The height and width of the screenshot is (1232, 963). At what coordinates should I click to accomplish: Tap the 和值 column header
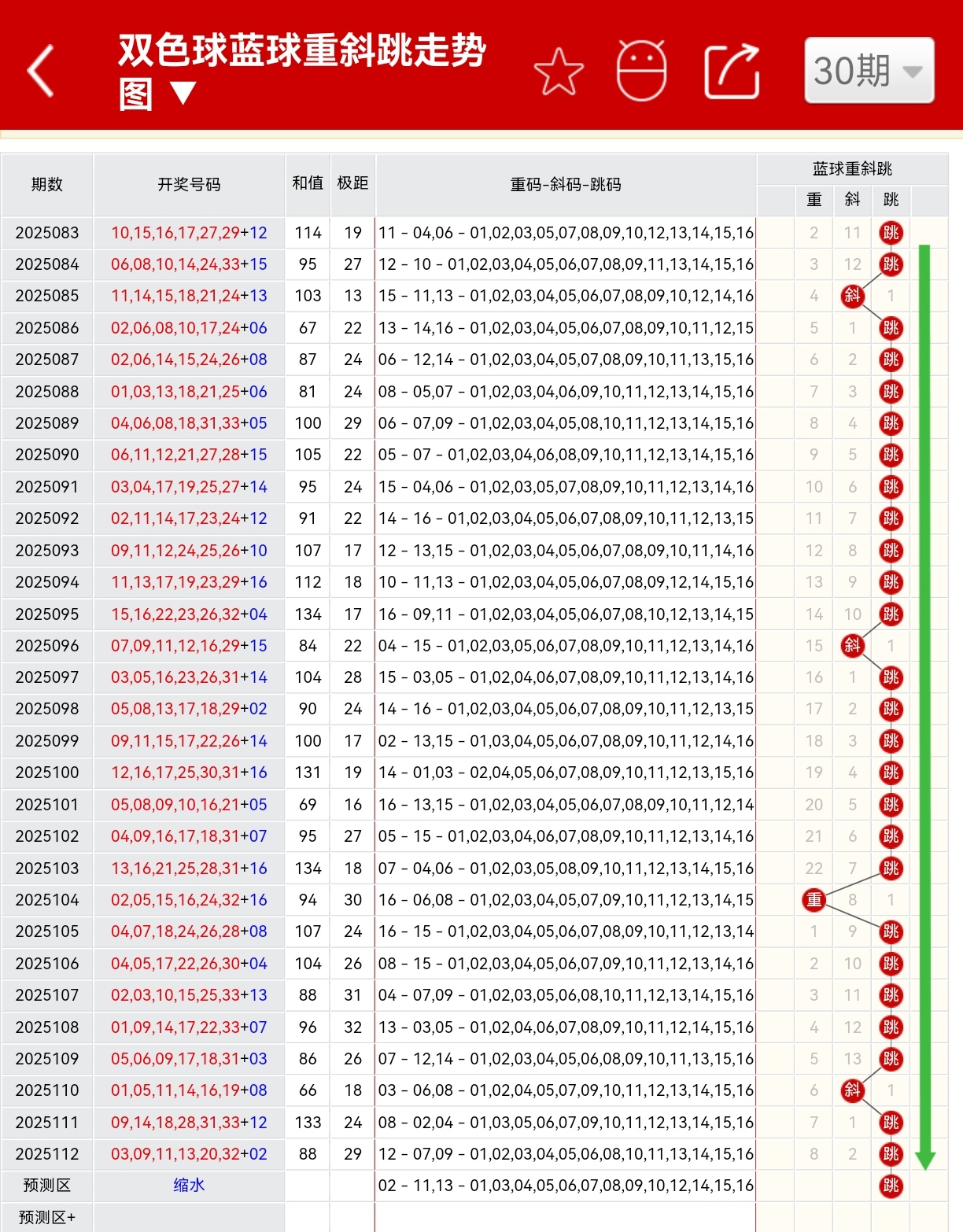coord(307,186)
